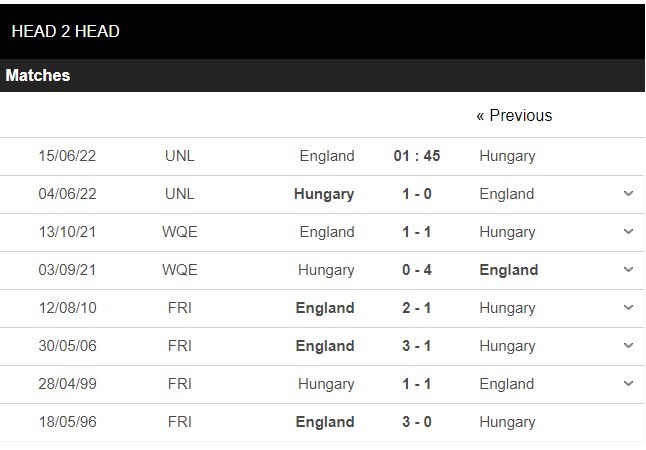This screenshot has height=450, width=646.
Task: Click WQE label on the 13/10/21 row
Action: [x=180, y=232]
